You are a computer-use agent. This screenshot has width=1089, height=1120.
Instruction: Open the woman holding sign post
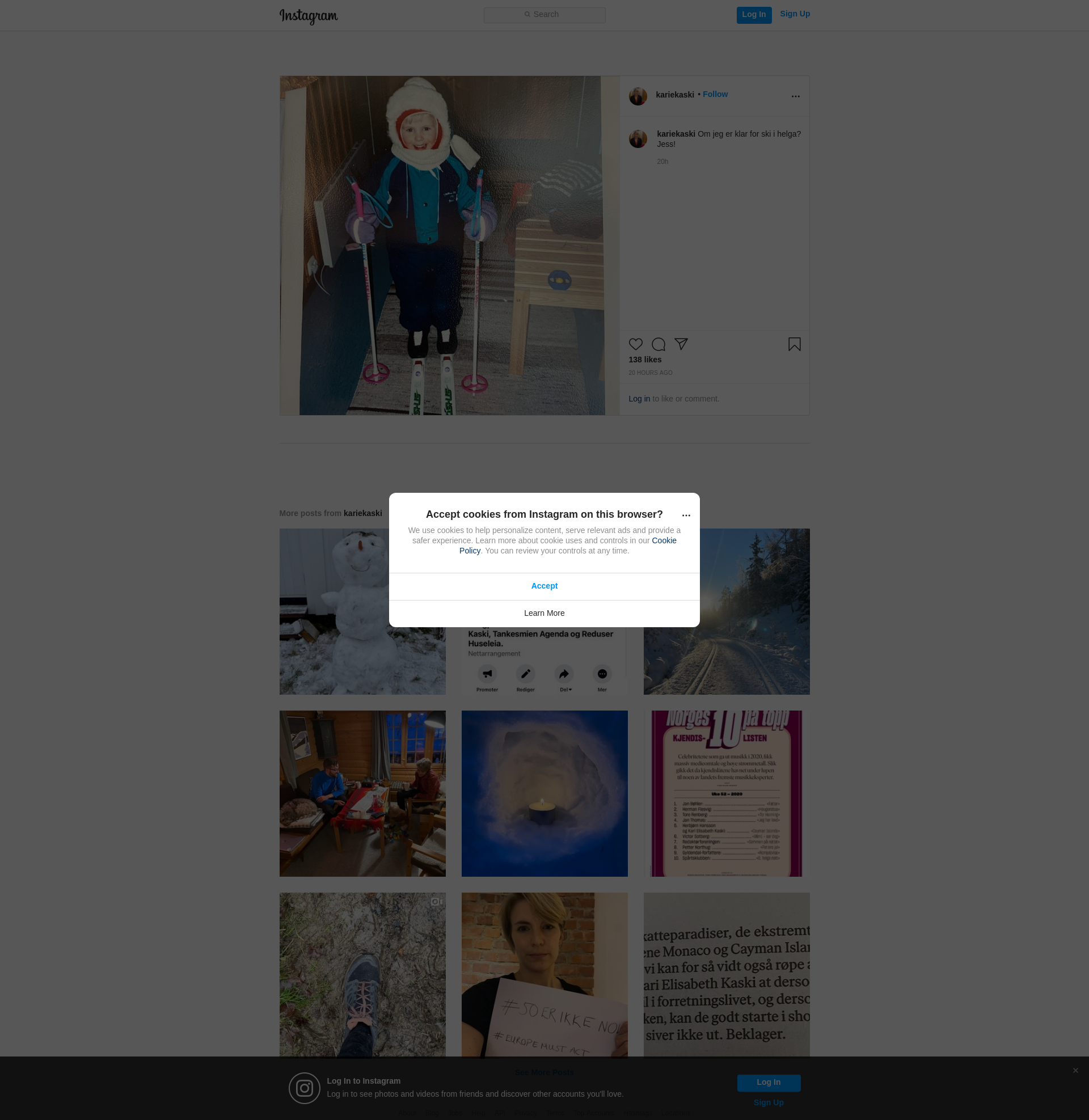pyautogui.click(x=544, y=975)
